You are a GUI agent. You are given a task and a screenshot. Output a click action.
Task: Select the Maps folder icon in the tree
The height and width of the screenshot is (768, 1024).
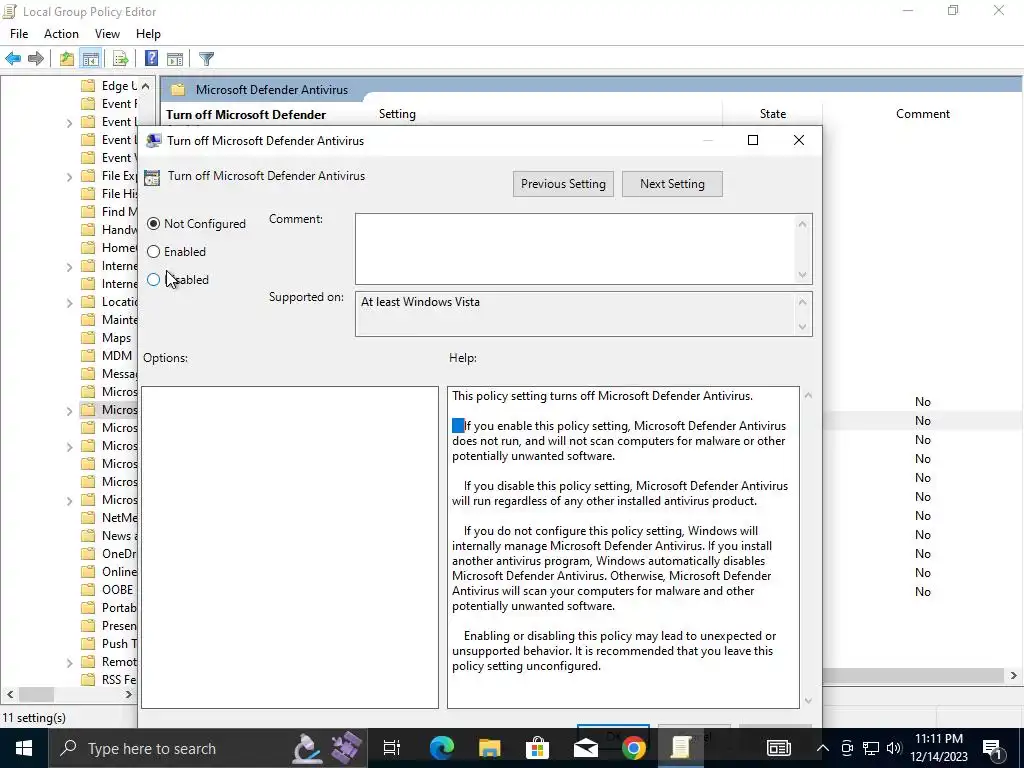(88, 338)
